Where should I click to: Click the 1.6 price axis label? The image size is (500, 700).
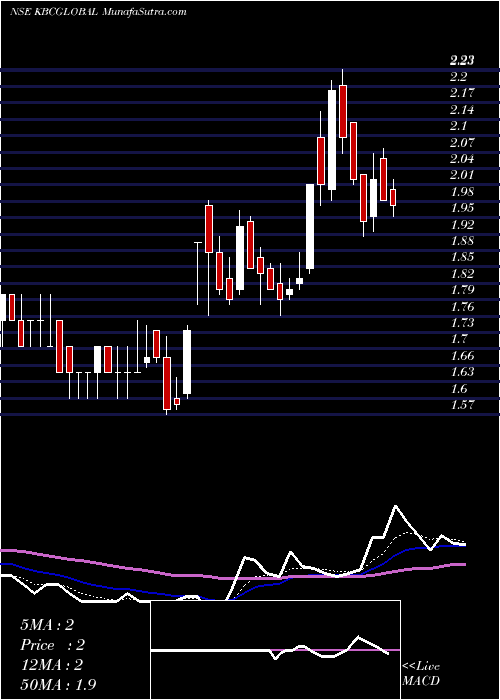coord(458,389)
